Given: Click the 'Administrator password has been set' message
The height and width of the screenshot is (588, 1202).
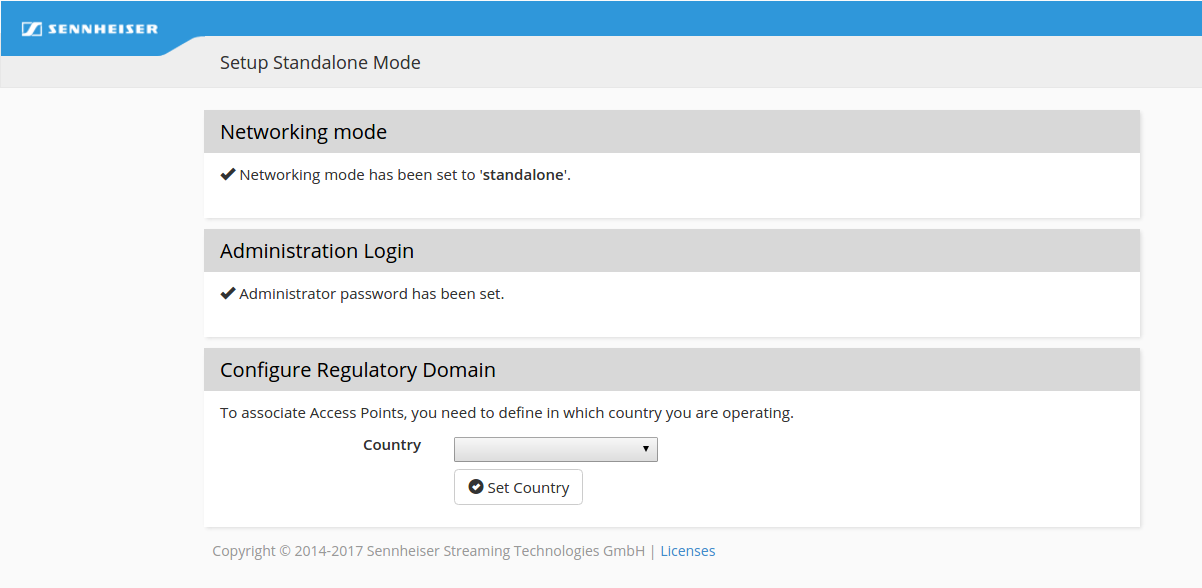Looking at the screenshot, I should pyautogui.click(x=371, y=294).
